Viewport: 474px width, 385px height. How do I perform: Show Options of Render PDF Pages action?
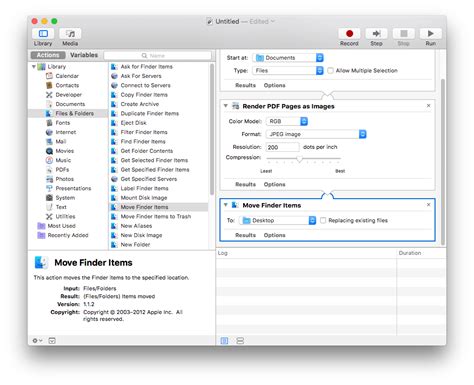[275, 184]
